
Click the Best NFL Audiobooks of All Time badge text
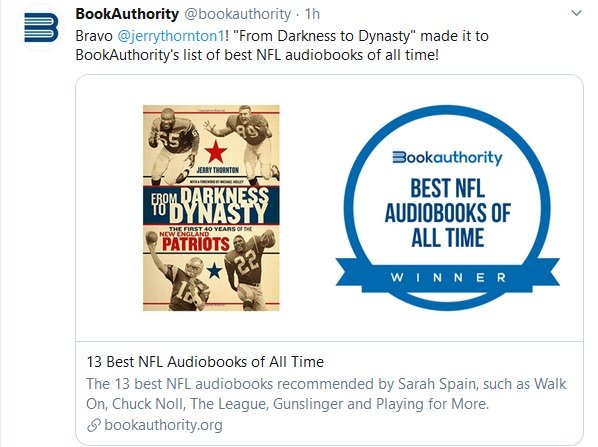click(447, 213)
